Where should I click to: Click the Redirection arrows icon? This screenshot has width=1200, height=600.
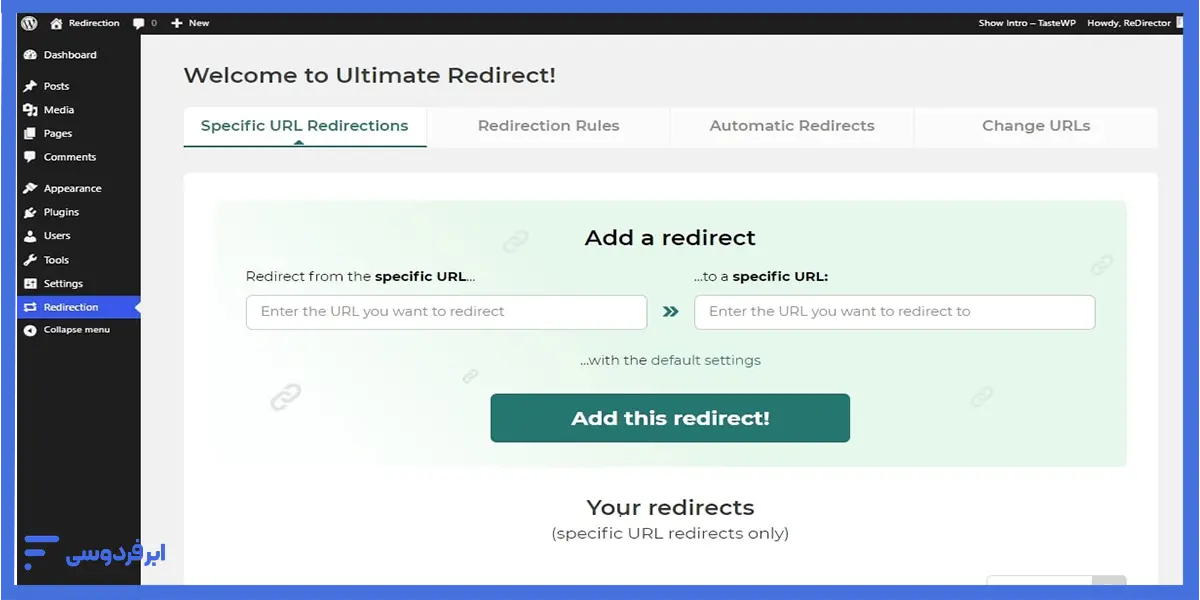point(30,307)
